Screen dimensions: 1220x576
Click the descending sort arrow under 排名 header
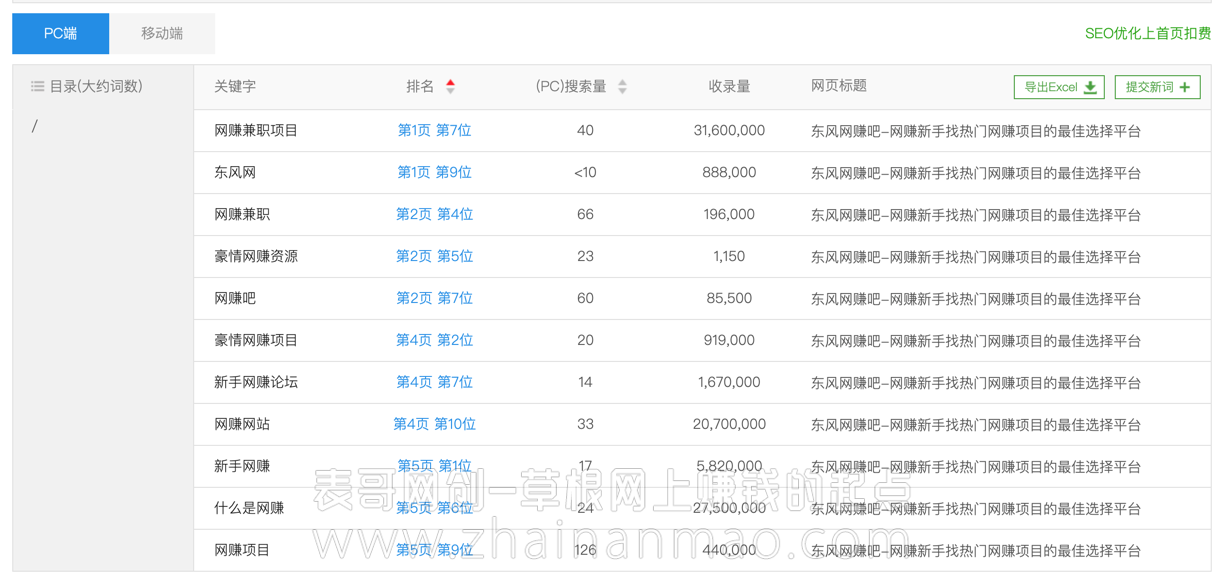tap(450, 91)
